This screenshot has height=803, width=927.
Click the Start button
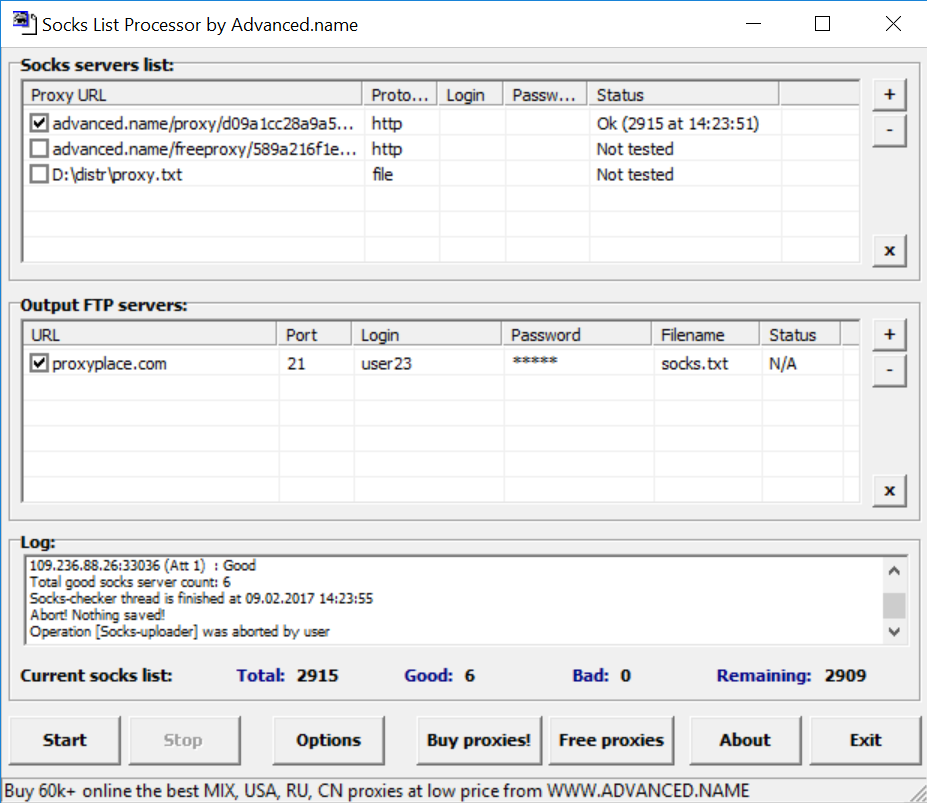pos(64,740)
